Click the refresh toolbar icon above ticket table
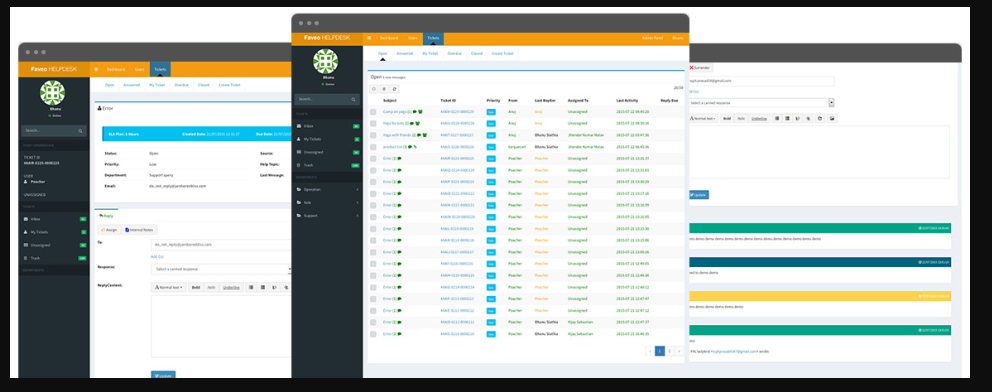Screen dimensions: 992x392 (395, 89)
